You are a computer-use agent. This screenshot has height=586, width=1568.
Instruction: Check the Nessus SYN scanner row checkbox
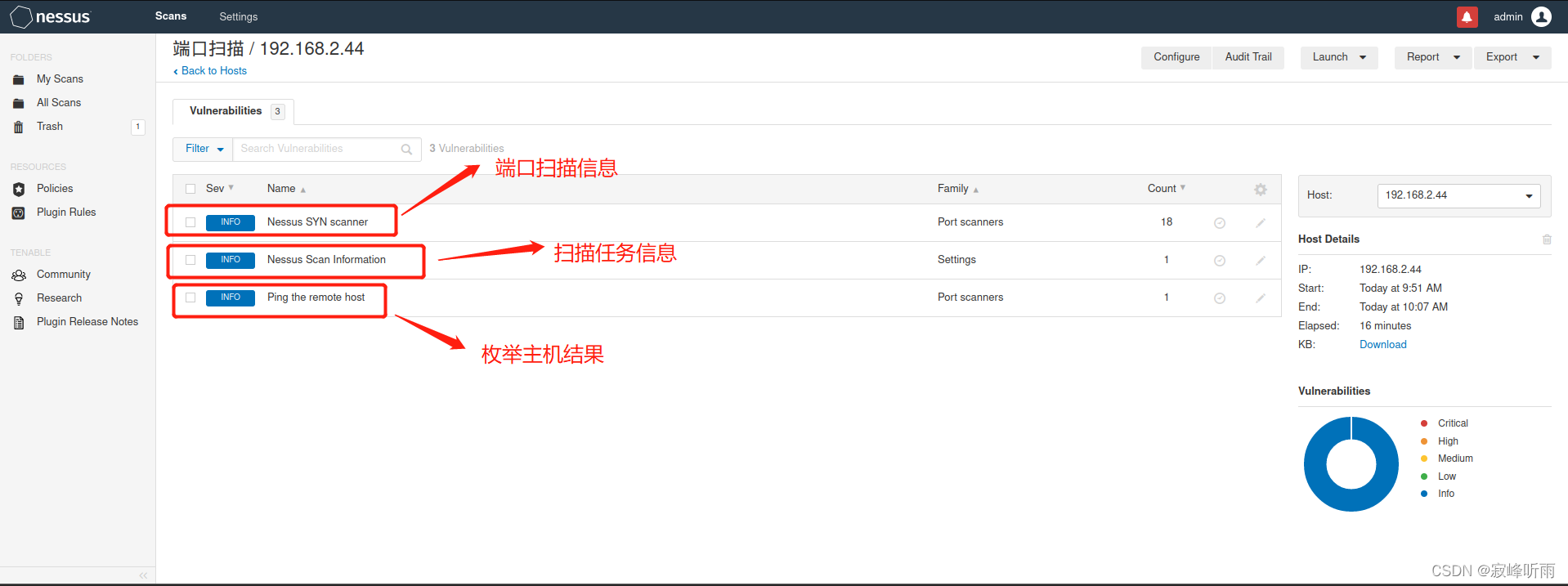pyautogui.click(x=190, y=222)
